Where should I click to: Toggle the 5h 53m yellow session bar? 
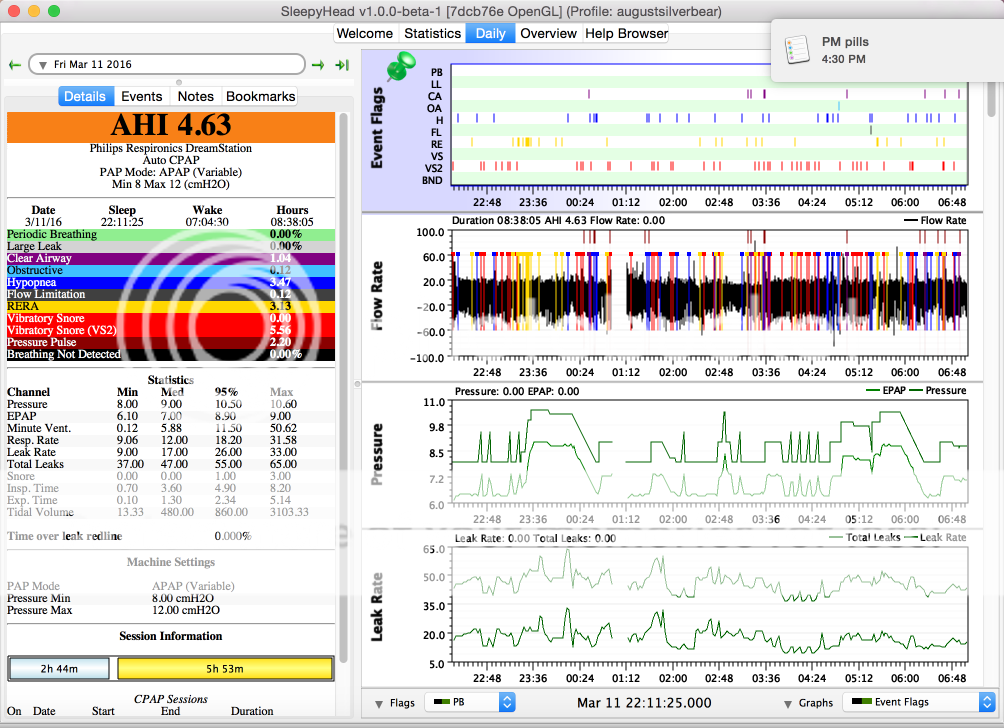click(x=224, y=668)
